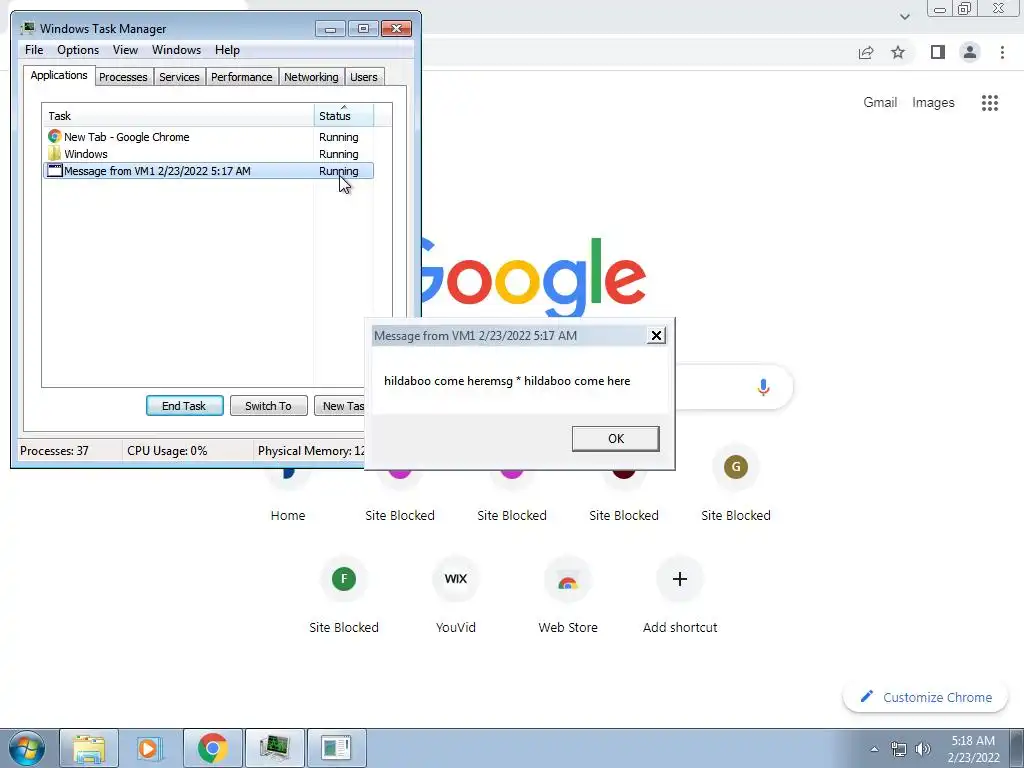1024x768 pixels.
Task: Click the voice search microphone icon
Action: [x=763, y=387]
